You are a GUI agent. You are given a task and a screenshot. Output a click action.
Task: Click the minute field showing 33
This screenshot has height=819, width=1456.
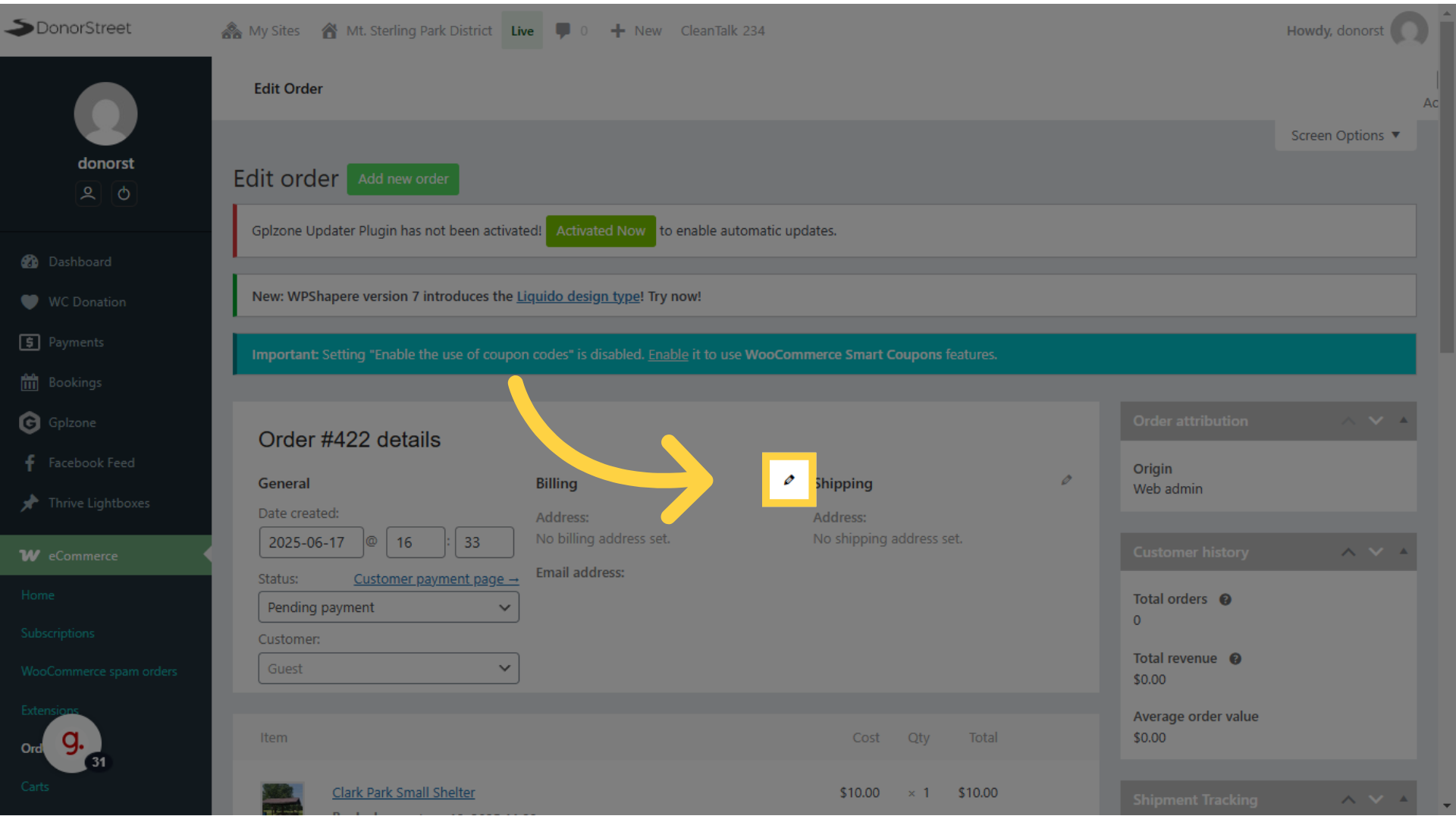click(x=484, y=542)
